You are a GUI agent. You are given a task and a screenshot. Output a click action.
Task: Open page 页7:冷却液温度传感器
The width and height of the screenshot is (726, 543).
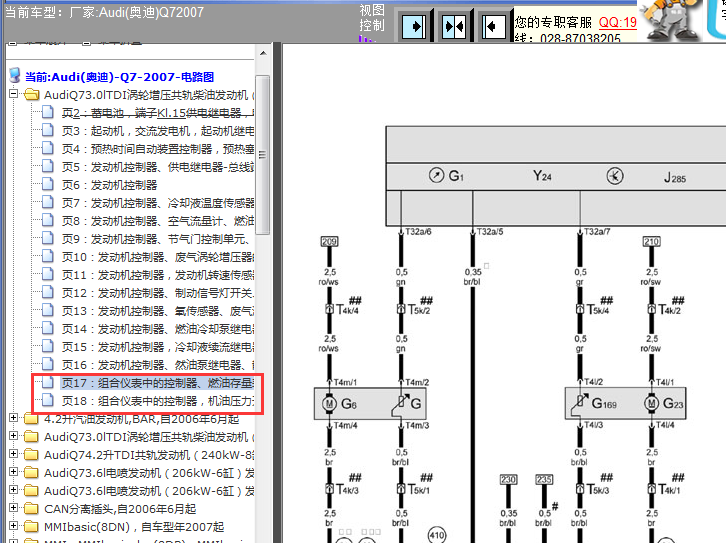pyautogui.click(x=157, y=203)
